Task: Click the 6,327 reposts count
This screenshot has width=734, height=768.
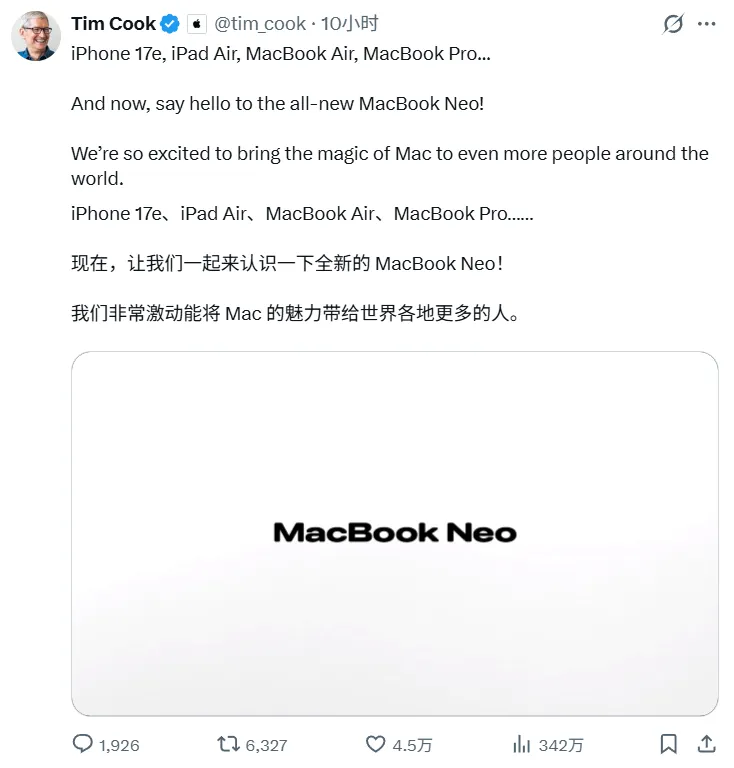Action: pyautogui.click(x=266, y=745)
